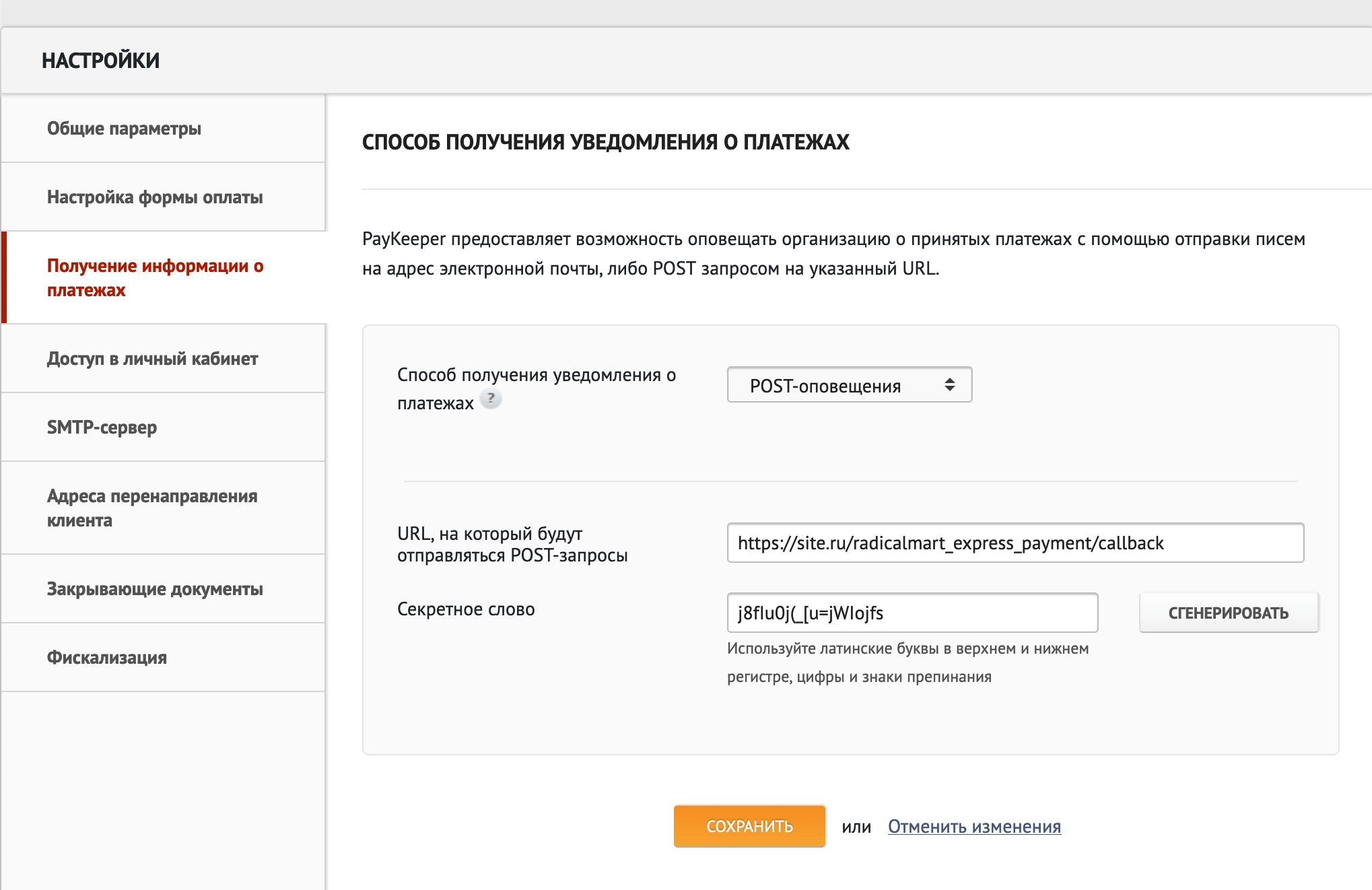Go to Закрывающие документы section
1372x890 pixels.
point(155,589)
